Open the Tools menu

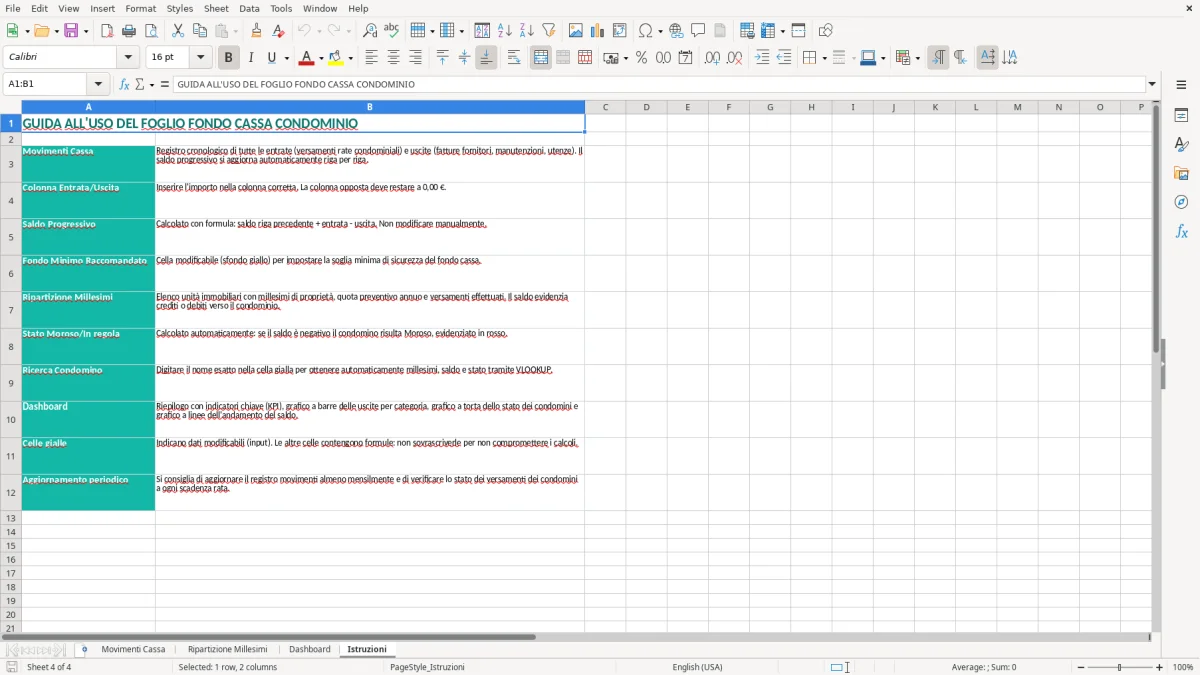point(281,8)
